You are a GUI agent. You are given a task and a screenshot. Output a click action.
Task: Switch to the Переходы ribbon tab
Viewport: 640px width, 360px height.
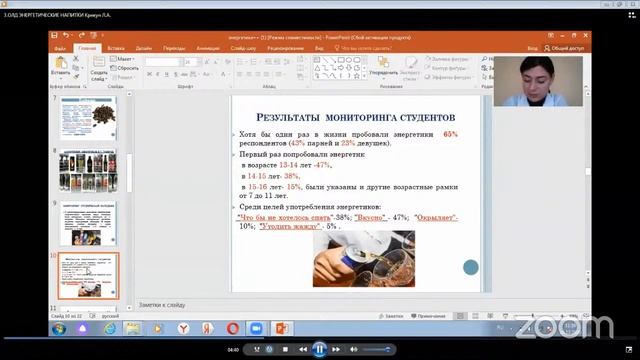pos(174,48)
